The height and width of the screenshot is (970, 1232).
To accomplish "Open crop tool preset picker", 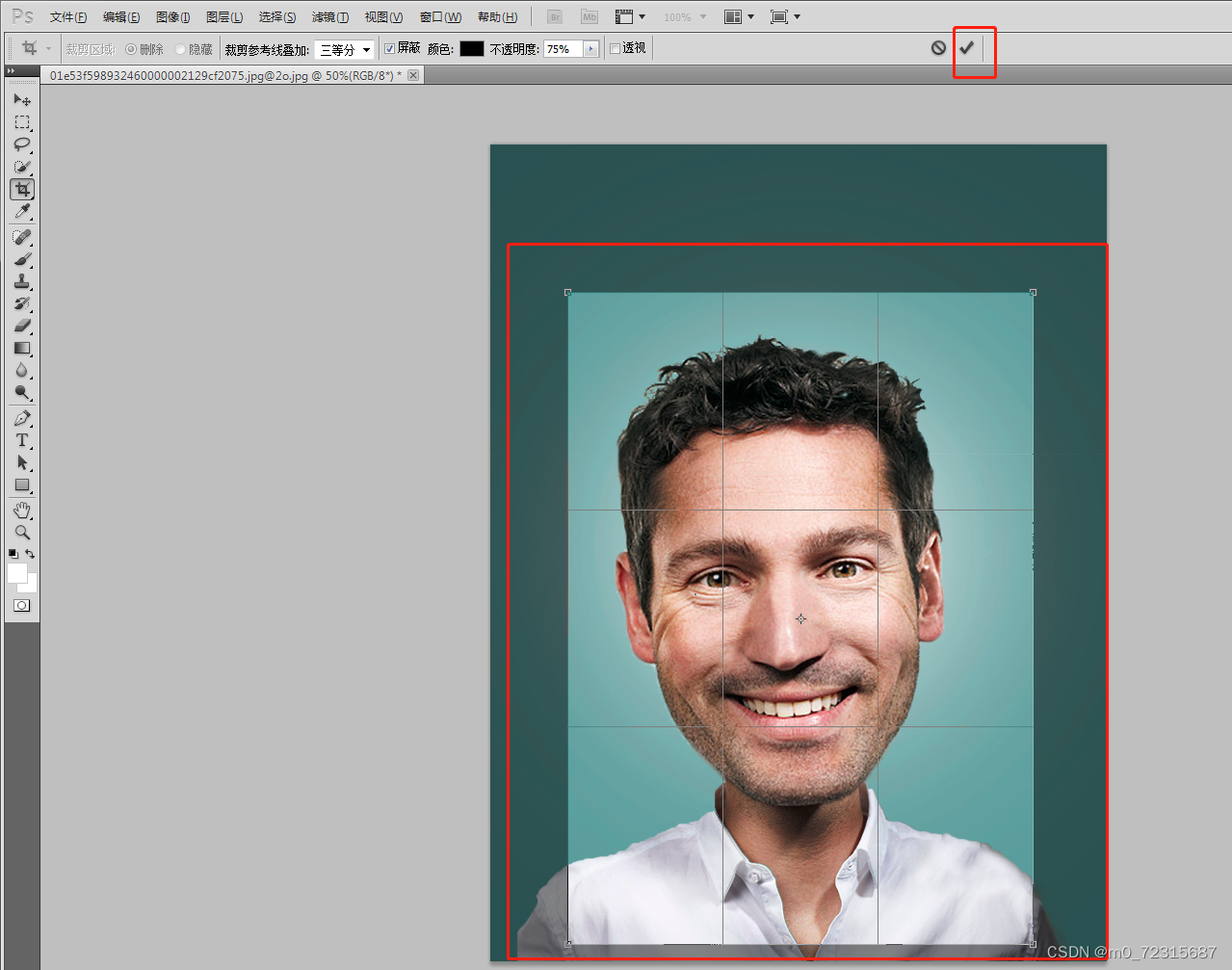I will coord(36,48).
